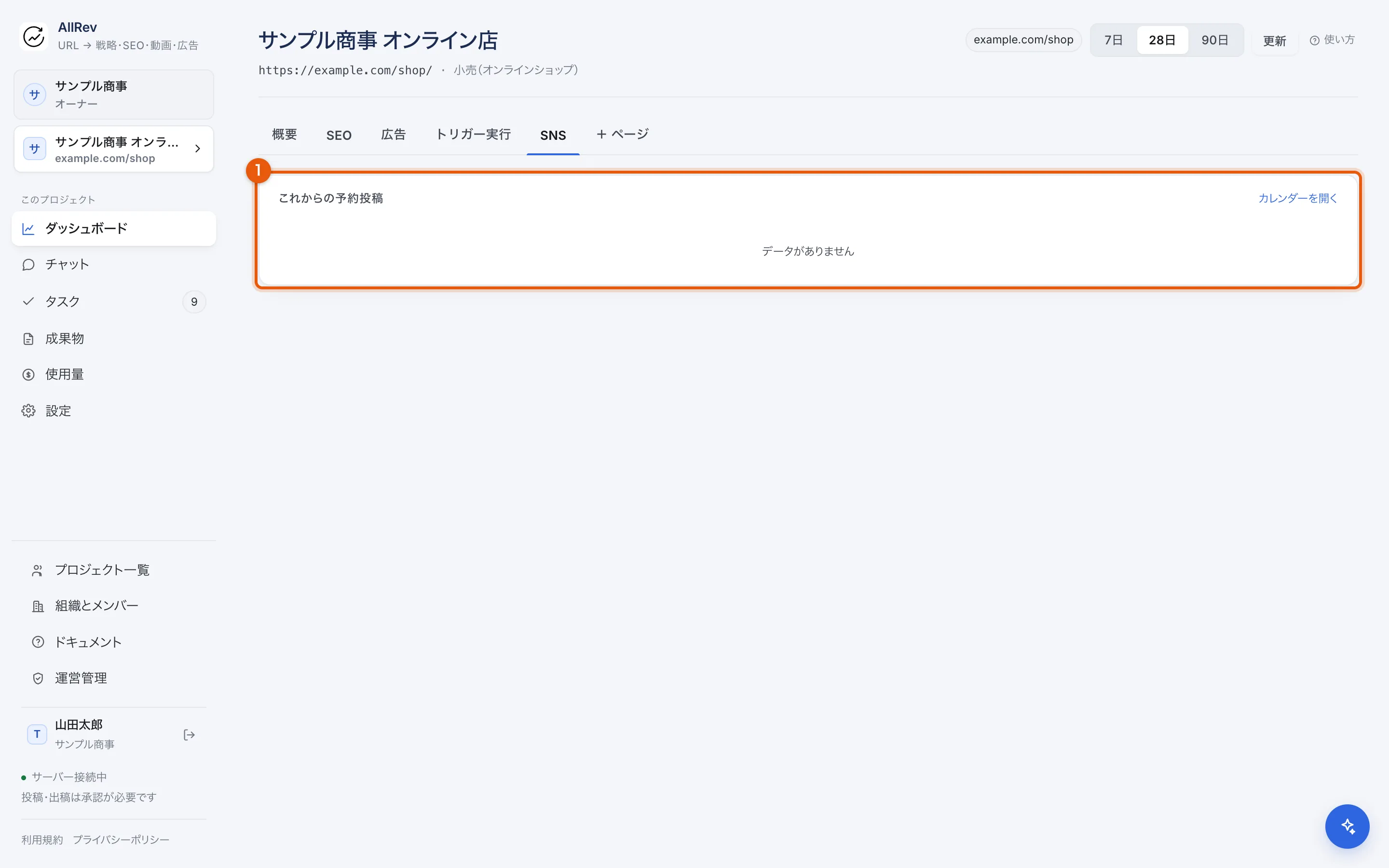Click the https://example.com/shop/ URL text
This screenshot has width=1389, height=868.
tap(345, 70)
